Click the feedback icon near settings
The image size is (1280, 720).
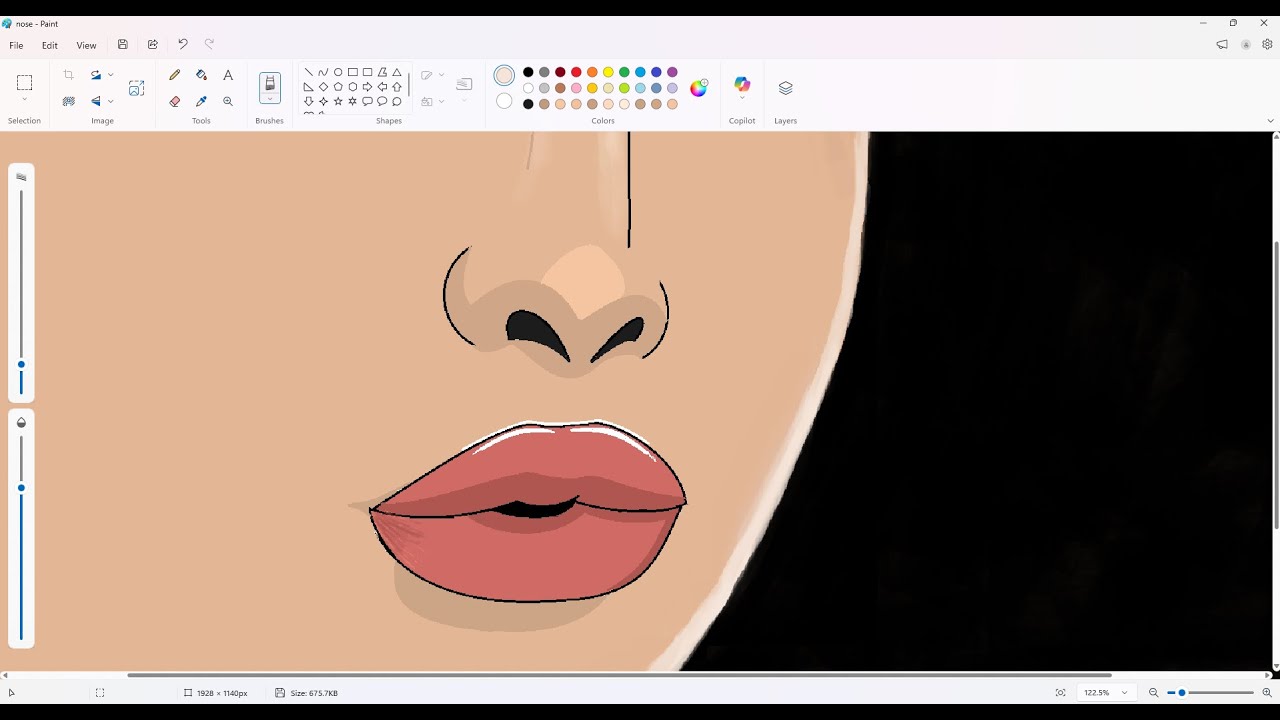click(x=1222, y=45)
